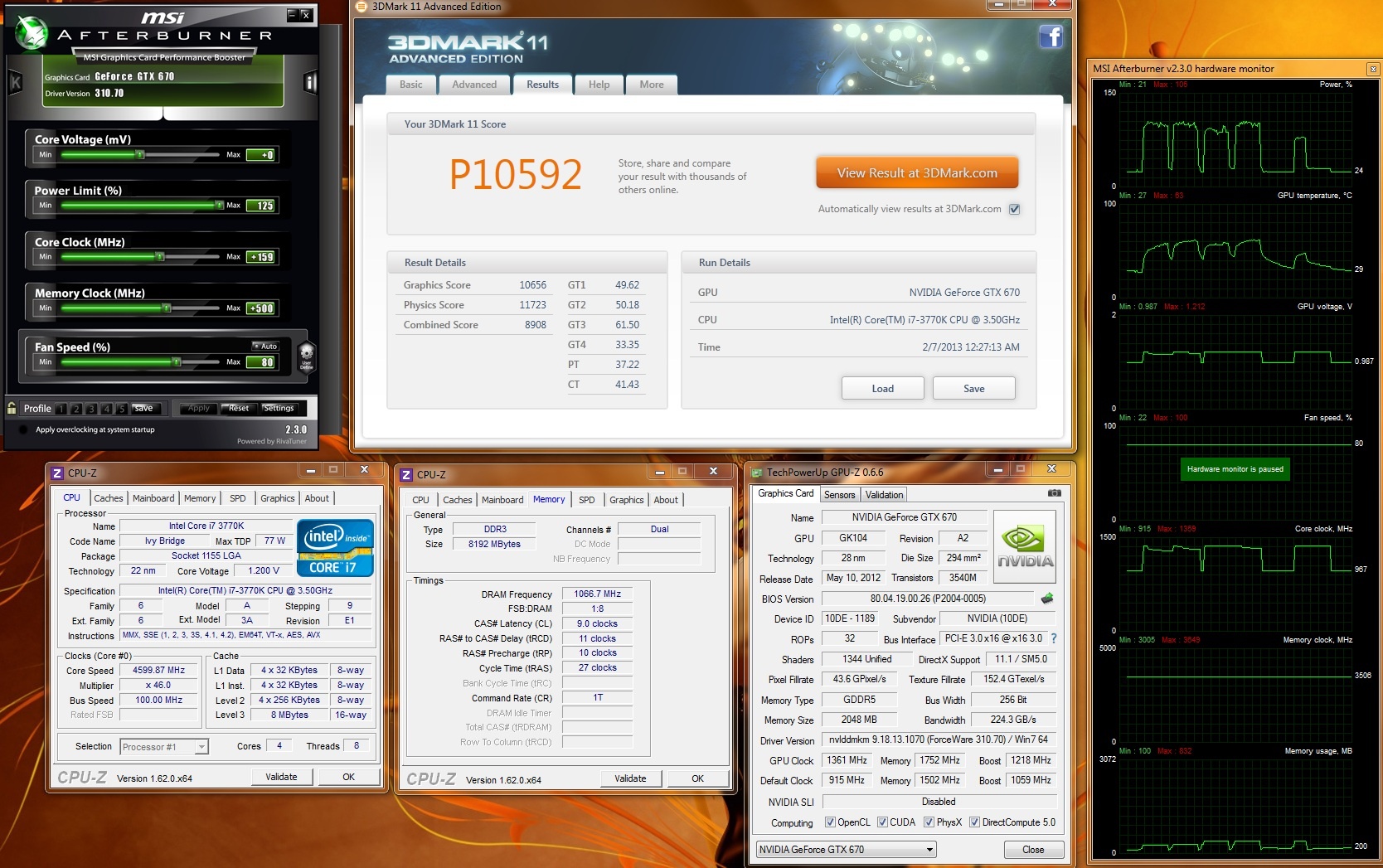Switch to the Sensors tab in GPU-Z
The image size is (1383, 868).
pos(839,495)
